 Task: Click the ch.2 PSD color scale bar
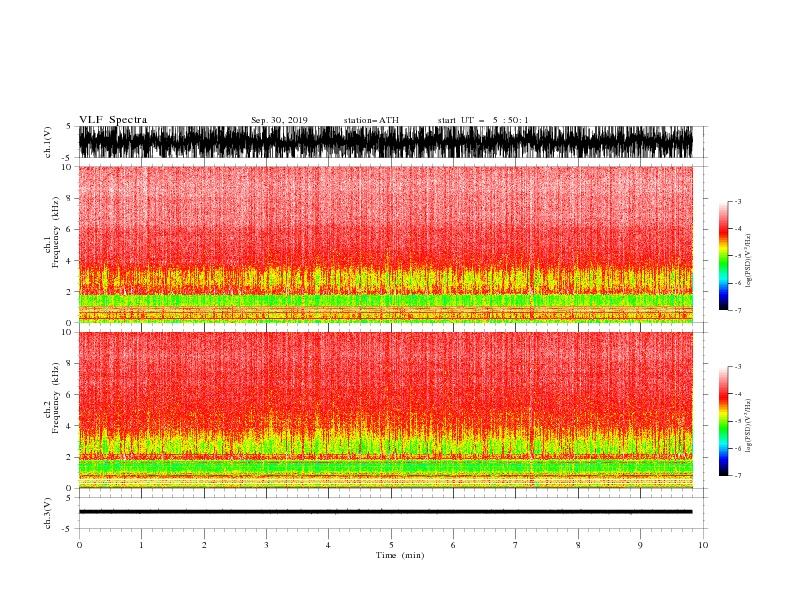723,421
